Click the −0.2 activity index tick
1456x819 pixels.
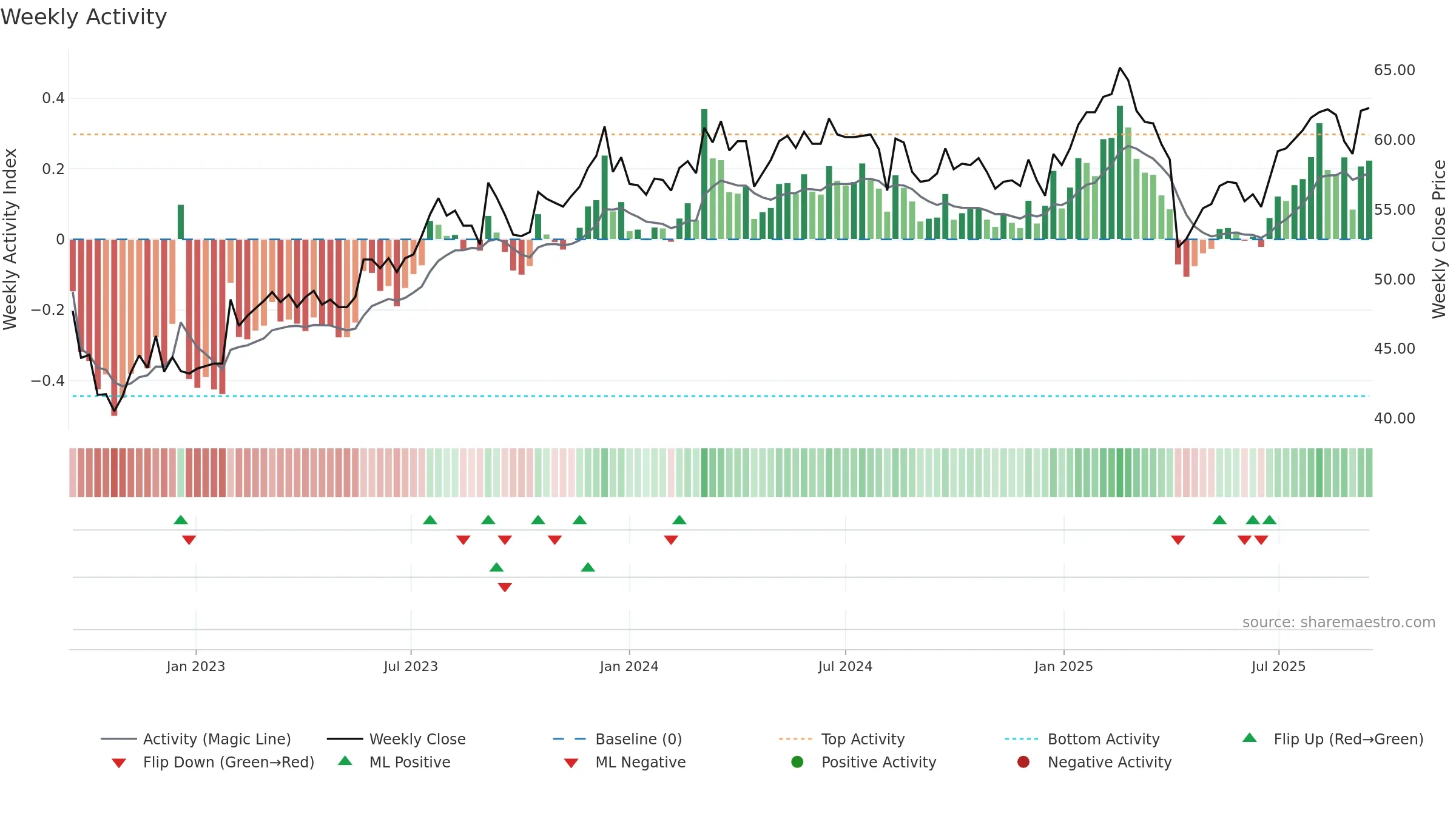point(48,310)
